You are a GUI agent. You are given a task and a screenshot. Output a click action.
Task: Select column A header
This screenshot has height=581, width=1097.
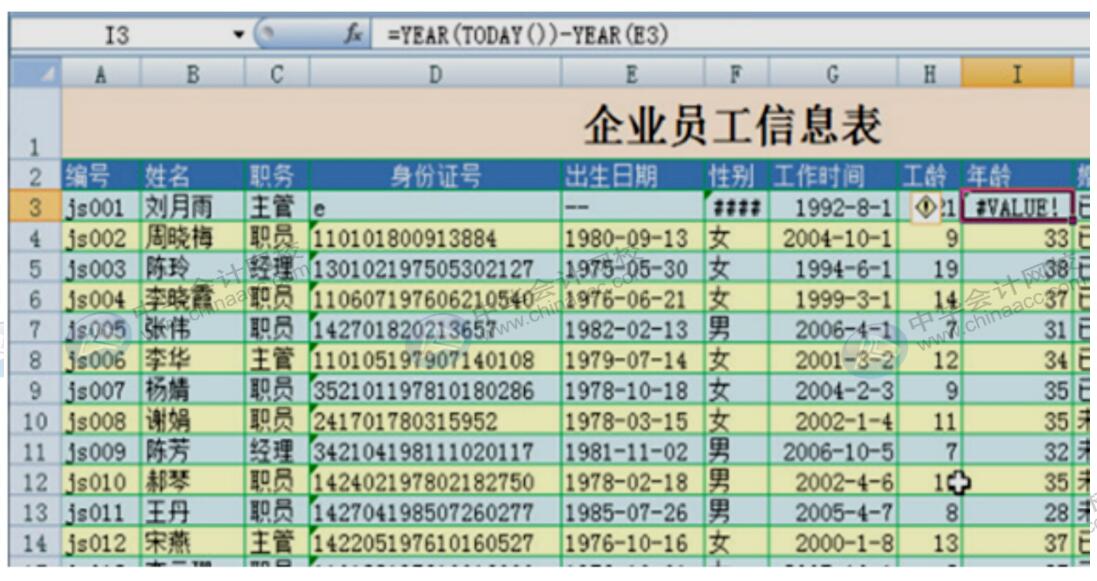click(101, 73)
